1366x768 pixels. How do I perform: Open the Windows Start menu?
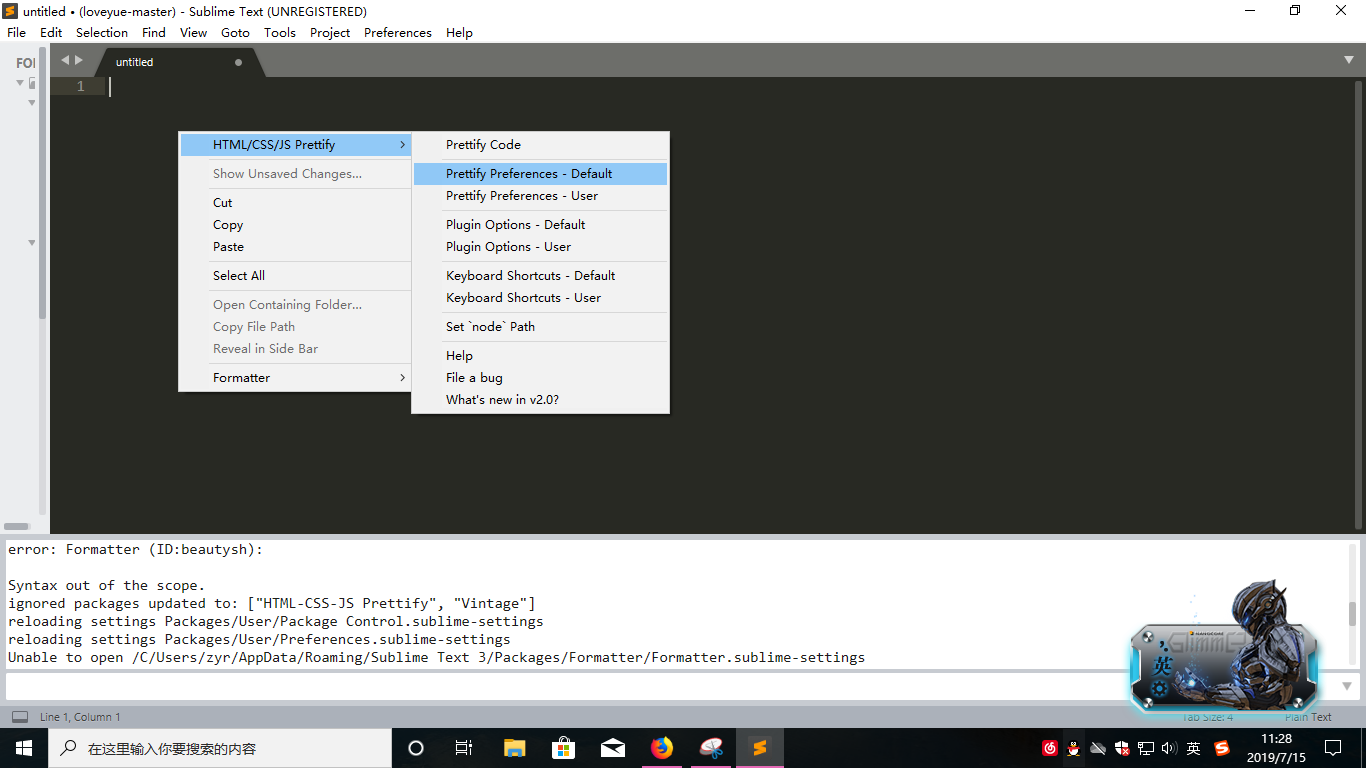click(24, 748)
